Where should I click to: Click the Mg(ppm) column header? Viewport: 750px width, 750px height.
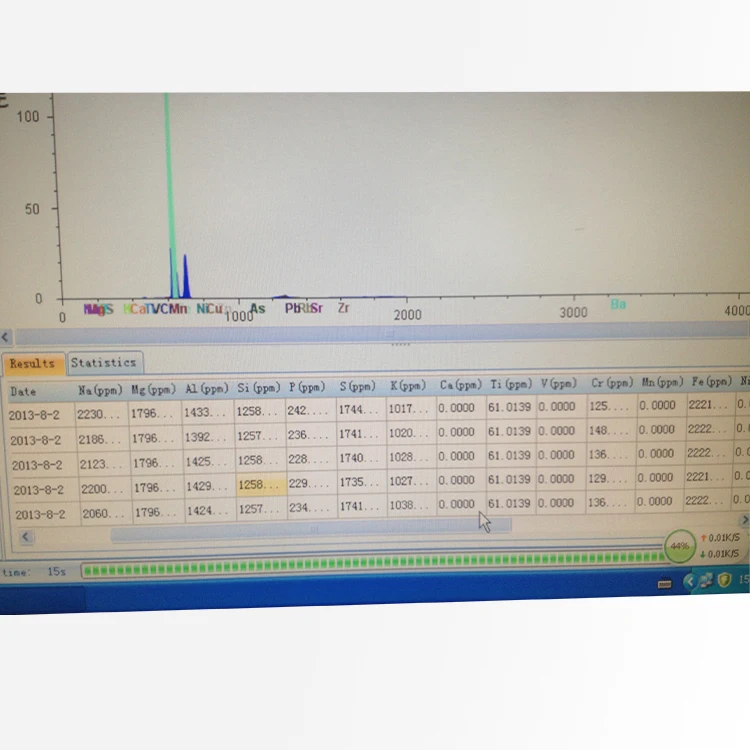click(x=154, y=389)
